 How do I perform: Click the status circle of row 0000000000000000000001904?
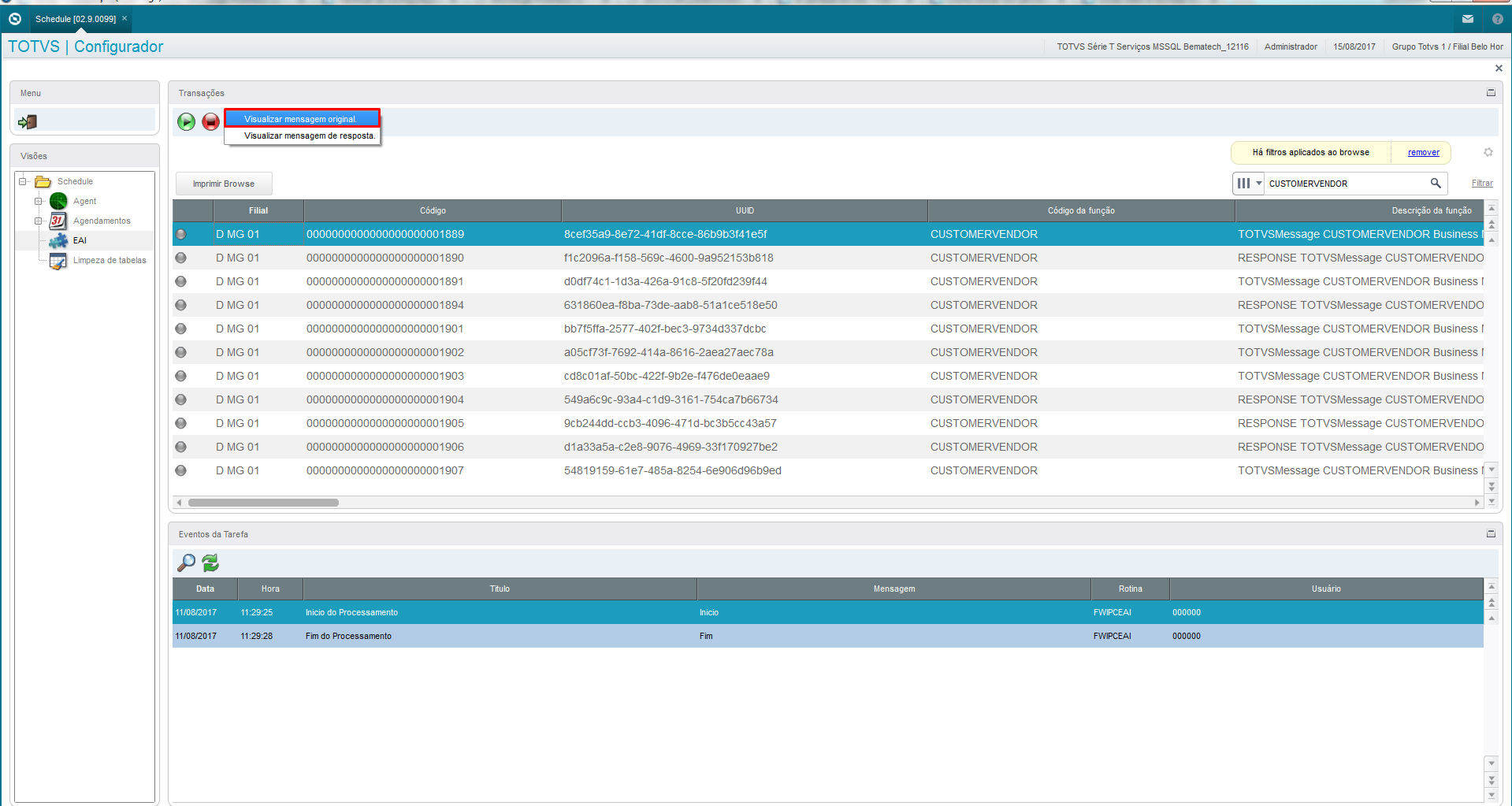[181, 399]
